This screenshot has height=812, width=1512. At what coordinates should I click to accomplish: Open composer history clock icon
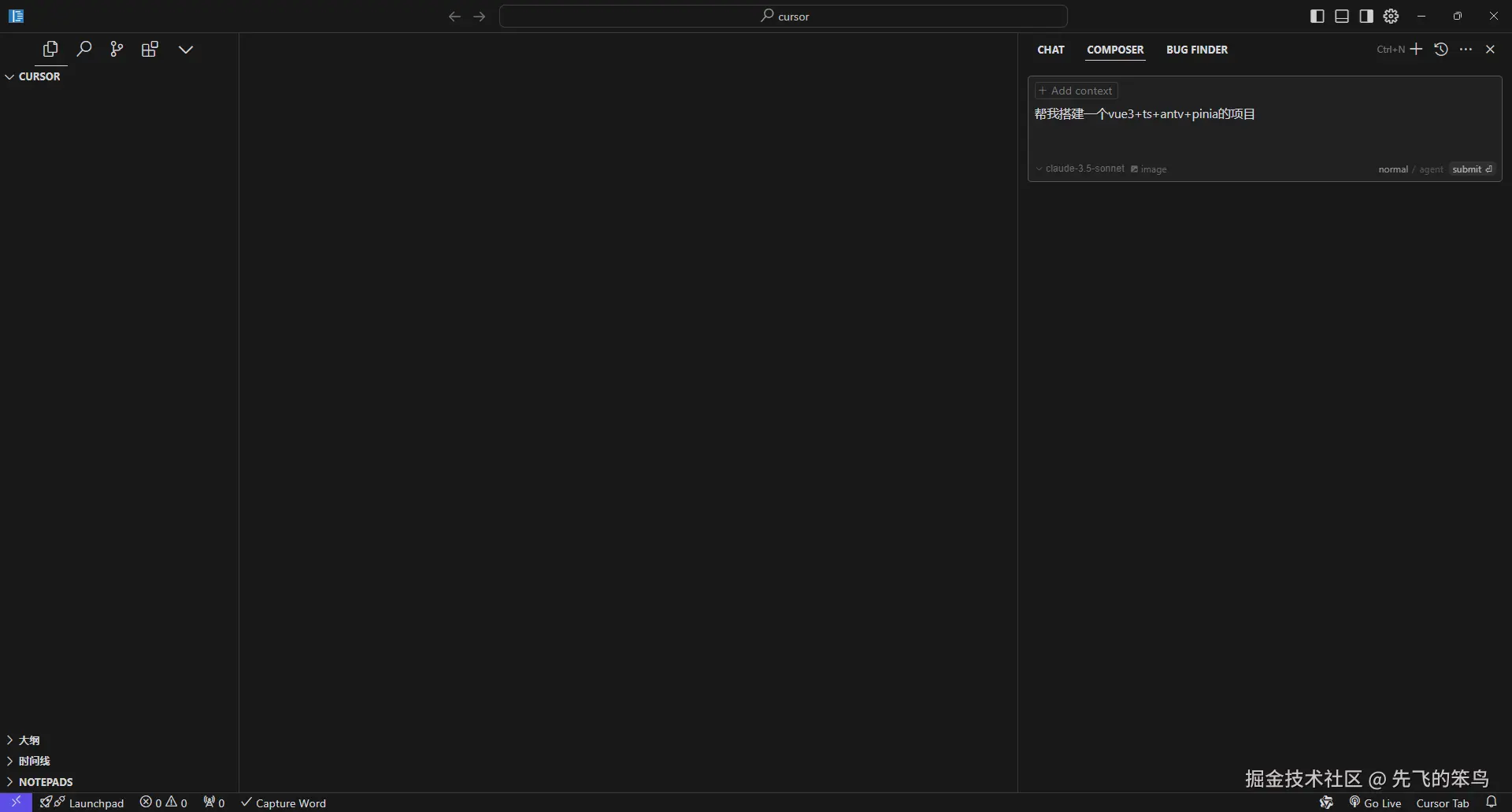(x=1441, y=49)
